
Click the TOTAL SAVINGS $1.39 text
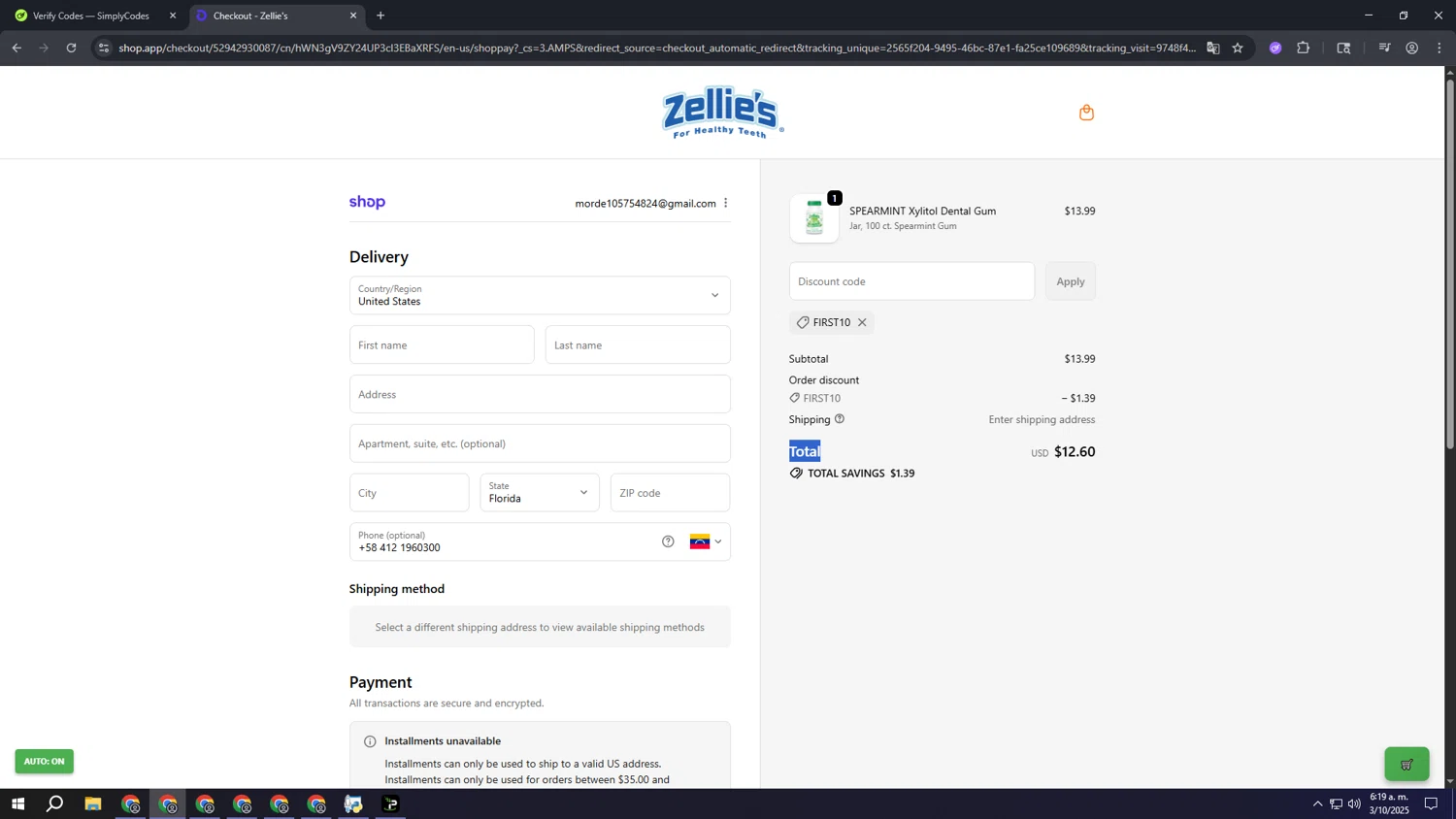[x=861, y=474]
